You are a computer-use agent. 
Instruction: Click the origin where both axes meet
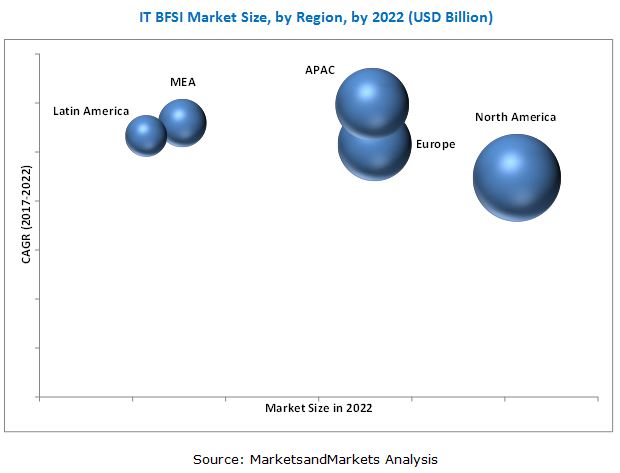(40, 397)
